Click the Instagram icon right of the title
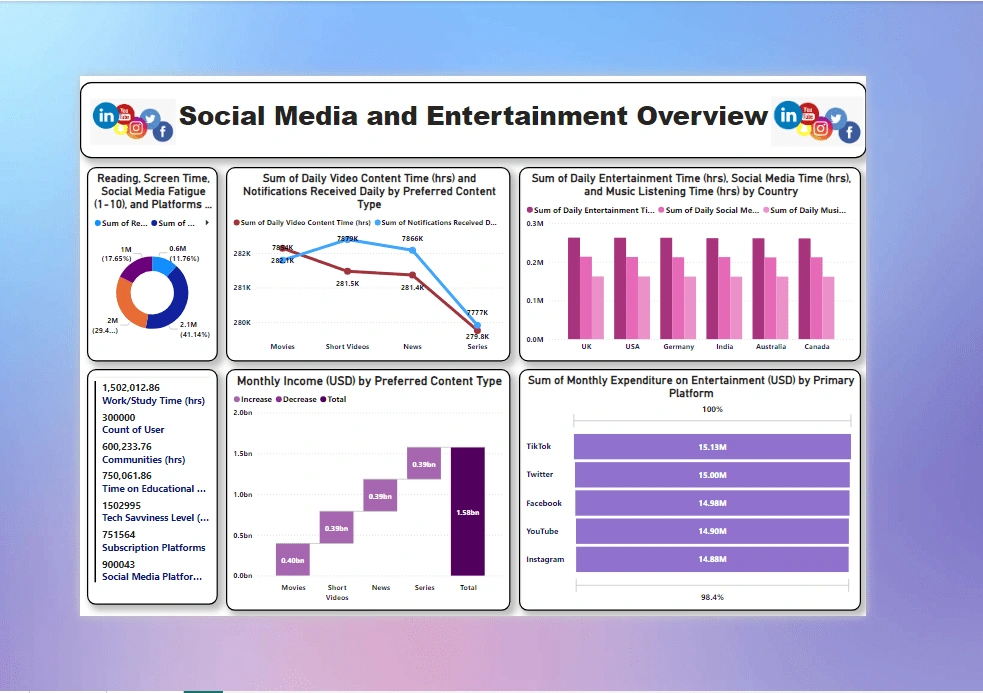 pos(821,129)
